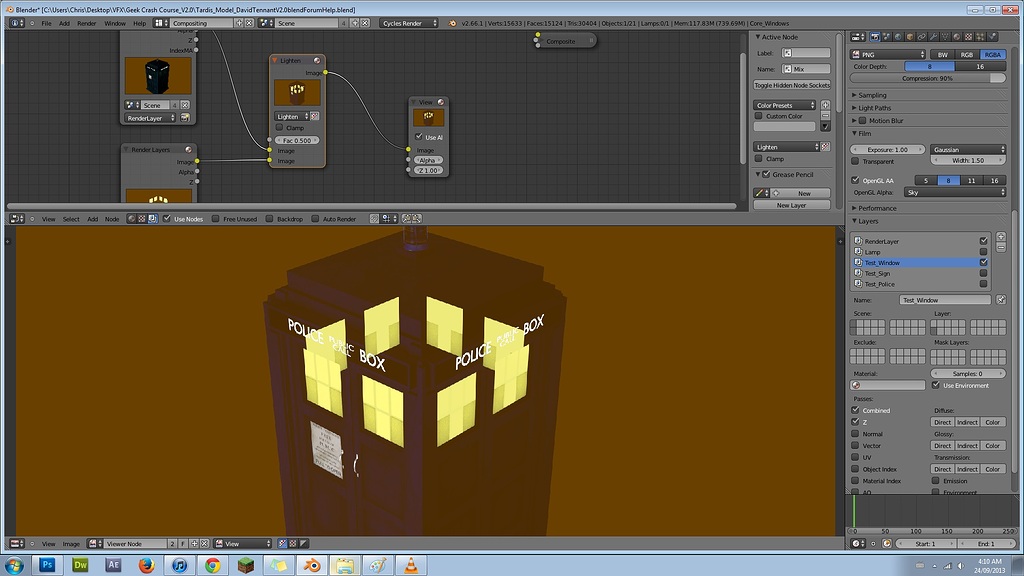Click the New grease pencil button
This screenshot has height=576, width=1024.
tap(801, 193)
